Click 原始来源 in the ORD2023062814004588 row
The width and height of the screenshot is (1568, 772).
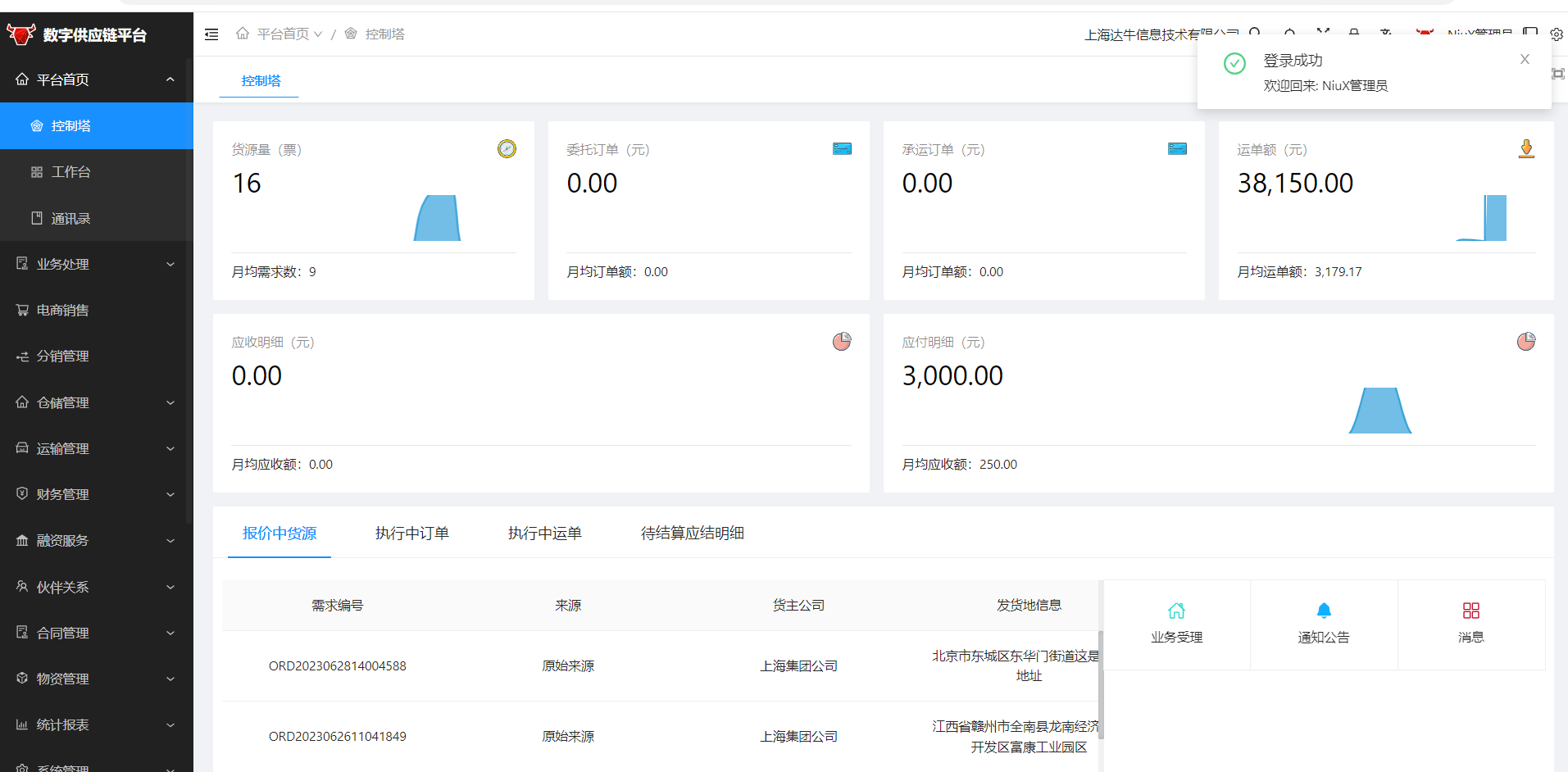coord(568,666)
